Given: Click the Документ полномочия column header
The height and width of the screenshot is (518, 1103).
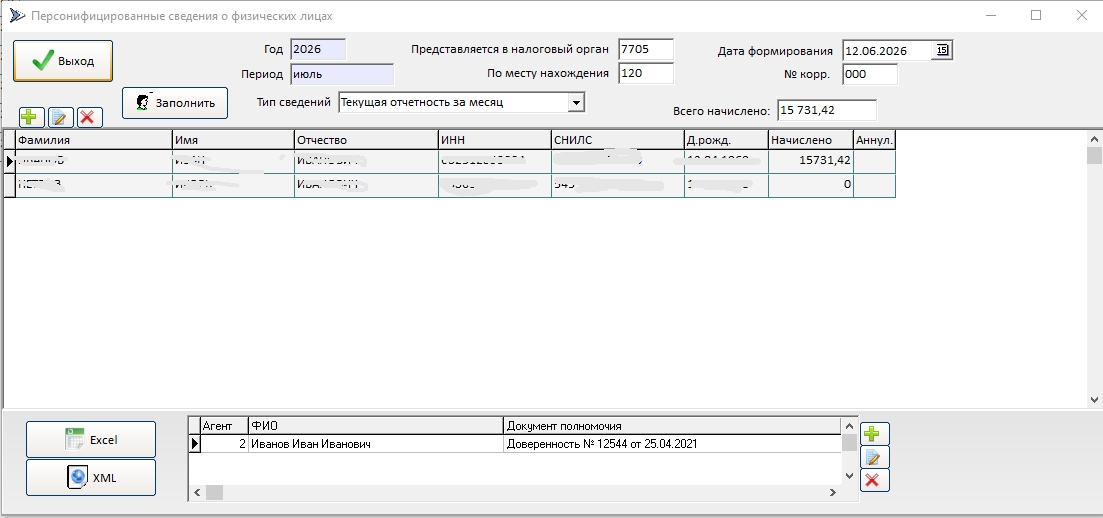Looking at the screenshot, I should [x=672, y=426].
